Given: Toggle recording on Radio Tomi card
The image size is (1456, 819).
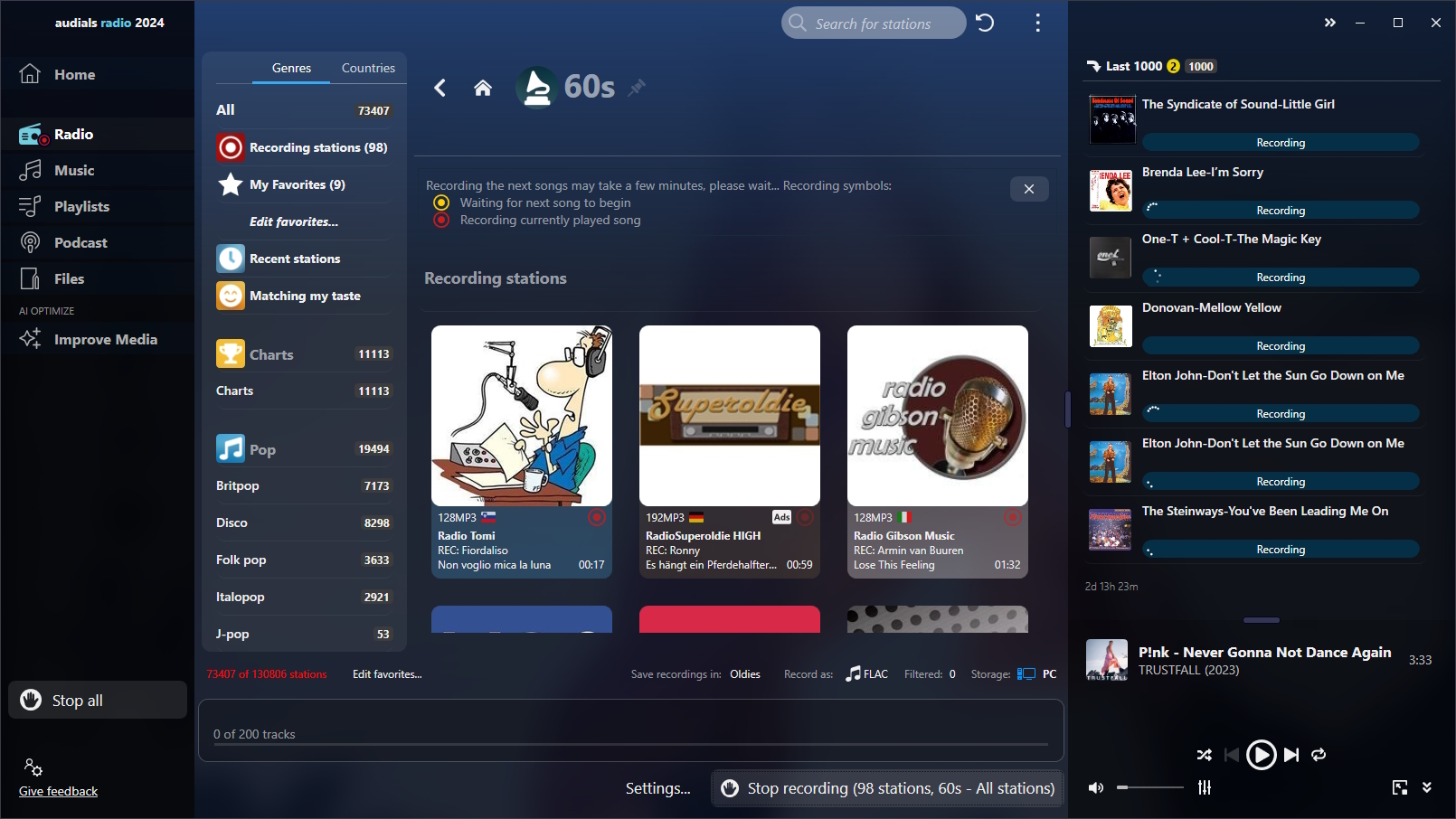Looking at the screenshot, I should pyautogui.click(x=597, y=517).
